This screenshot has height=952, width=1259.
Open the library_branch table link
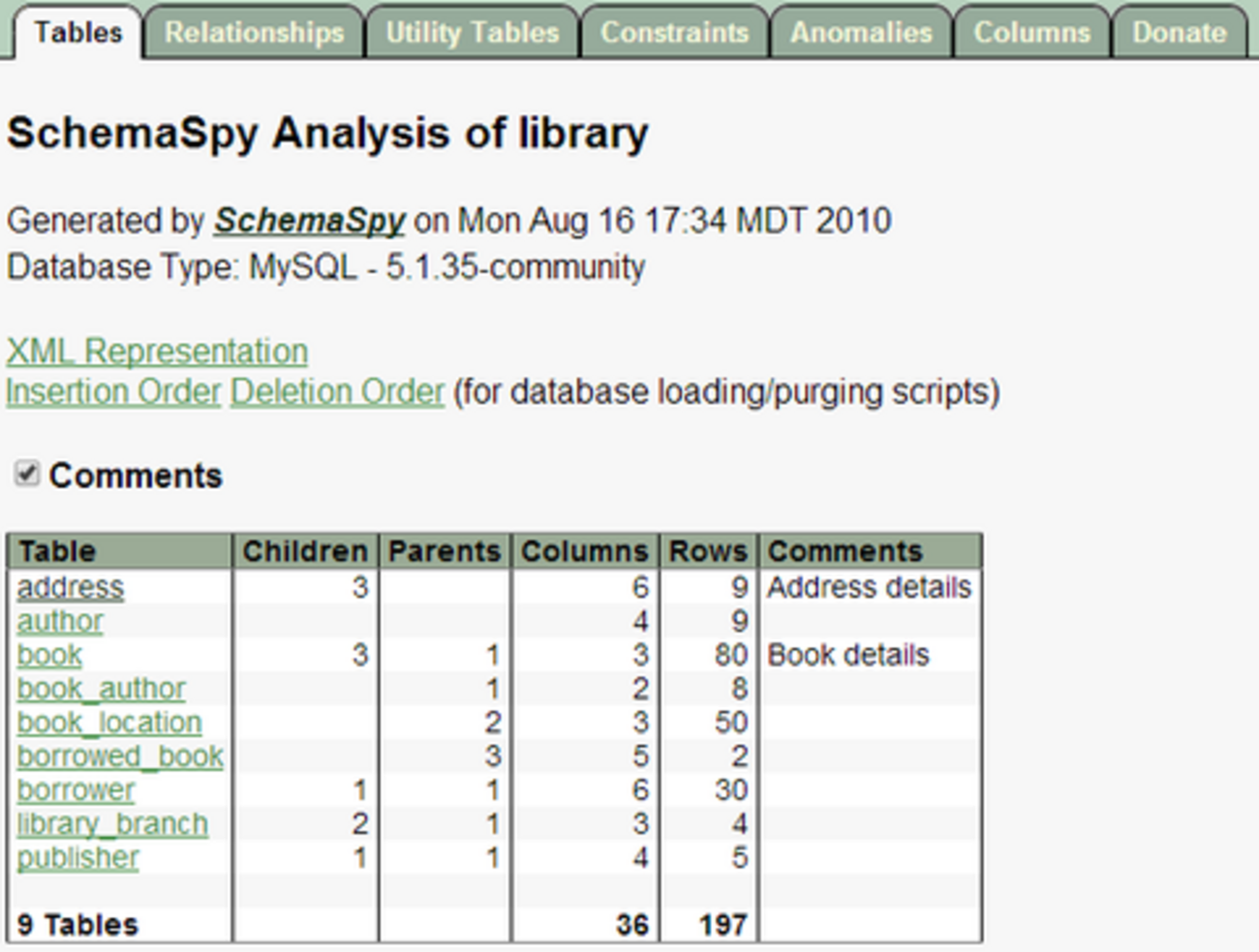coord(112,824)
